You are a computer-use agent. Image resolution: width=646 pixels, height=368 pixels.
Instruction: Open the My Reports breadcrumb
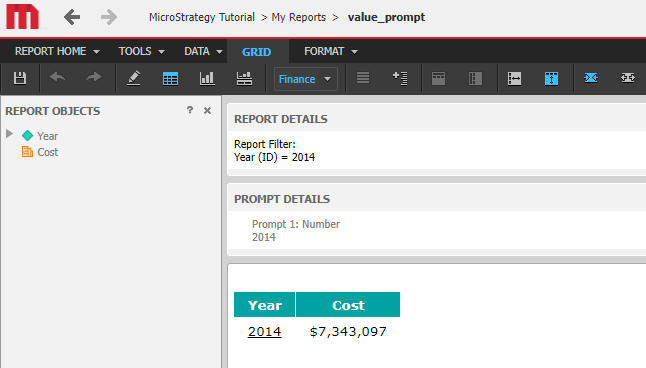click(299, 17)
